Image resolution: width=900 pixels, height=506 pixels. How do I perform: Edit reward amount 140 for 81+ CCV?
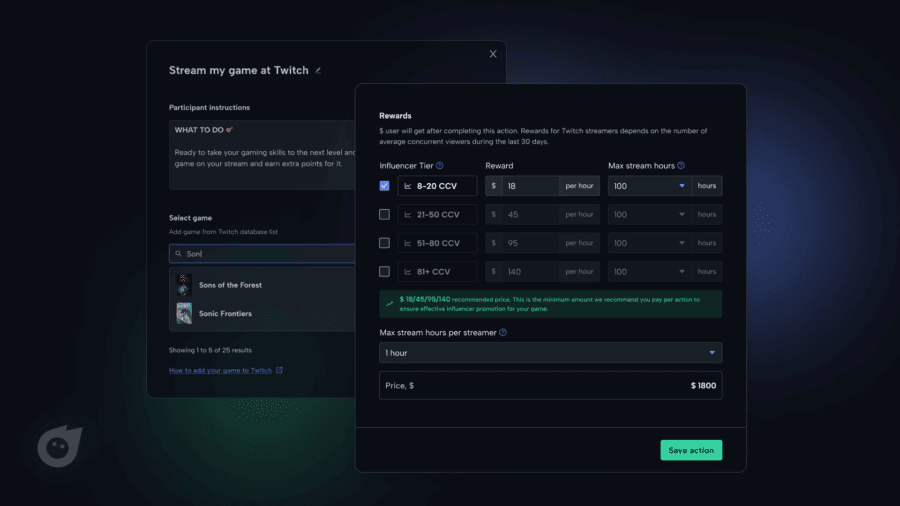coord(530,272)
